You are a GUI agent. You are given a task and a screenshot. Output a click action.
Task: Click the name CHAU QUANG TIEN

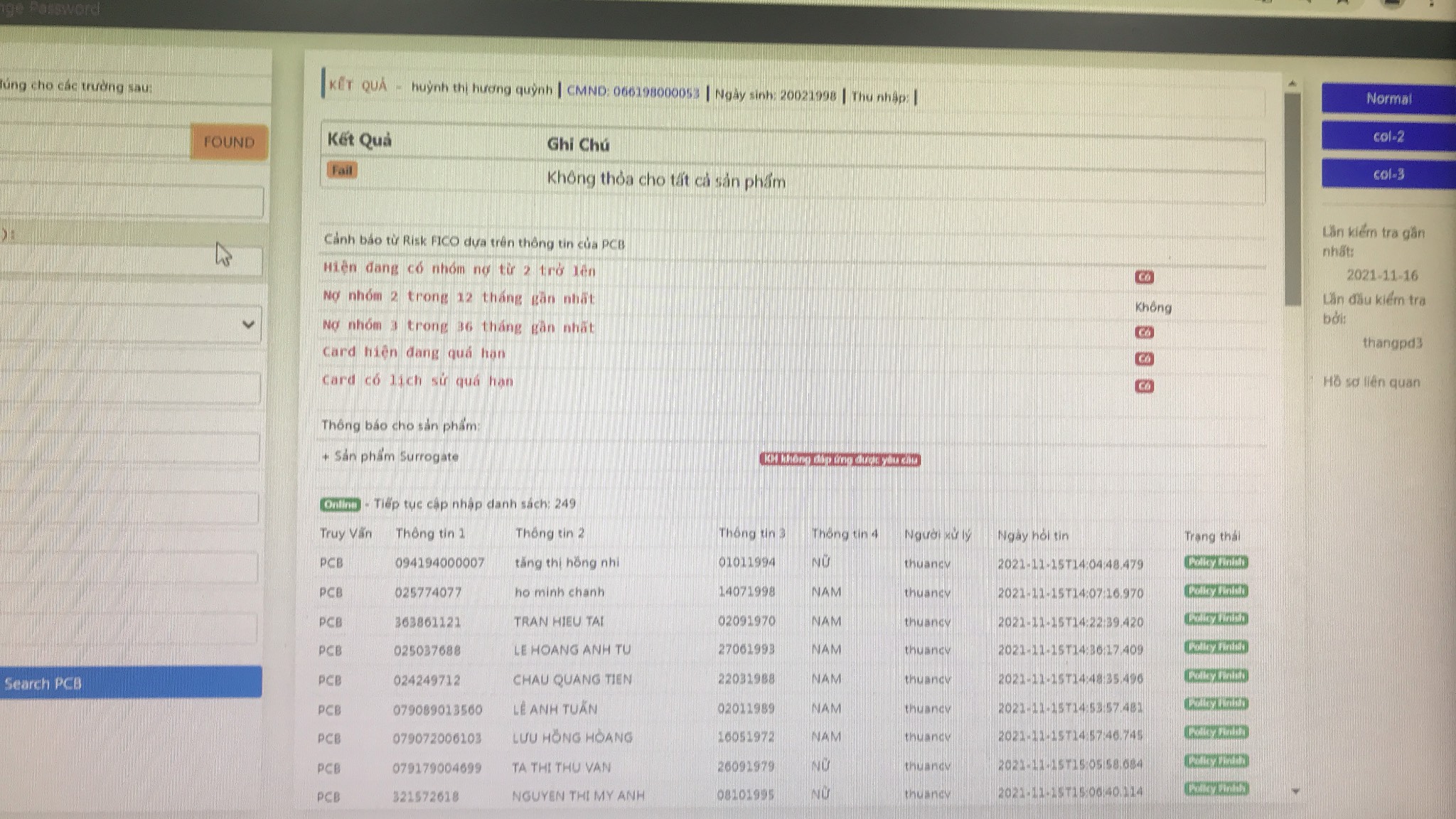572,680
